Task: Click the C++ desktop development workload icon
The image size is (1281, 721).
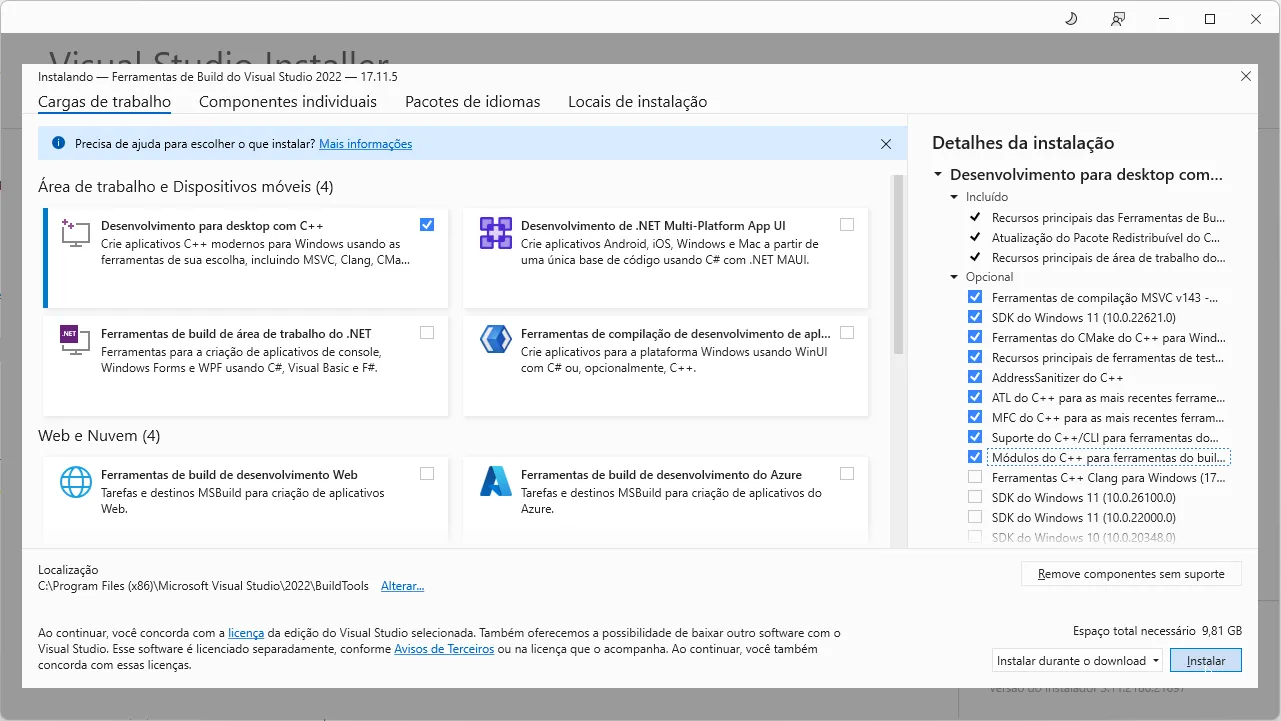Action: point(76,233)
